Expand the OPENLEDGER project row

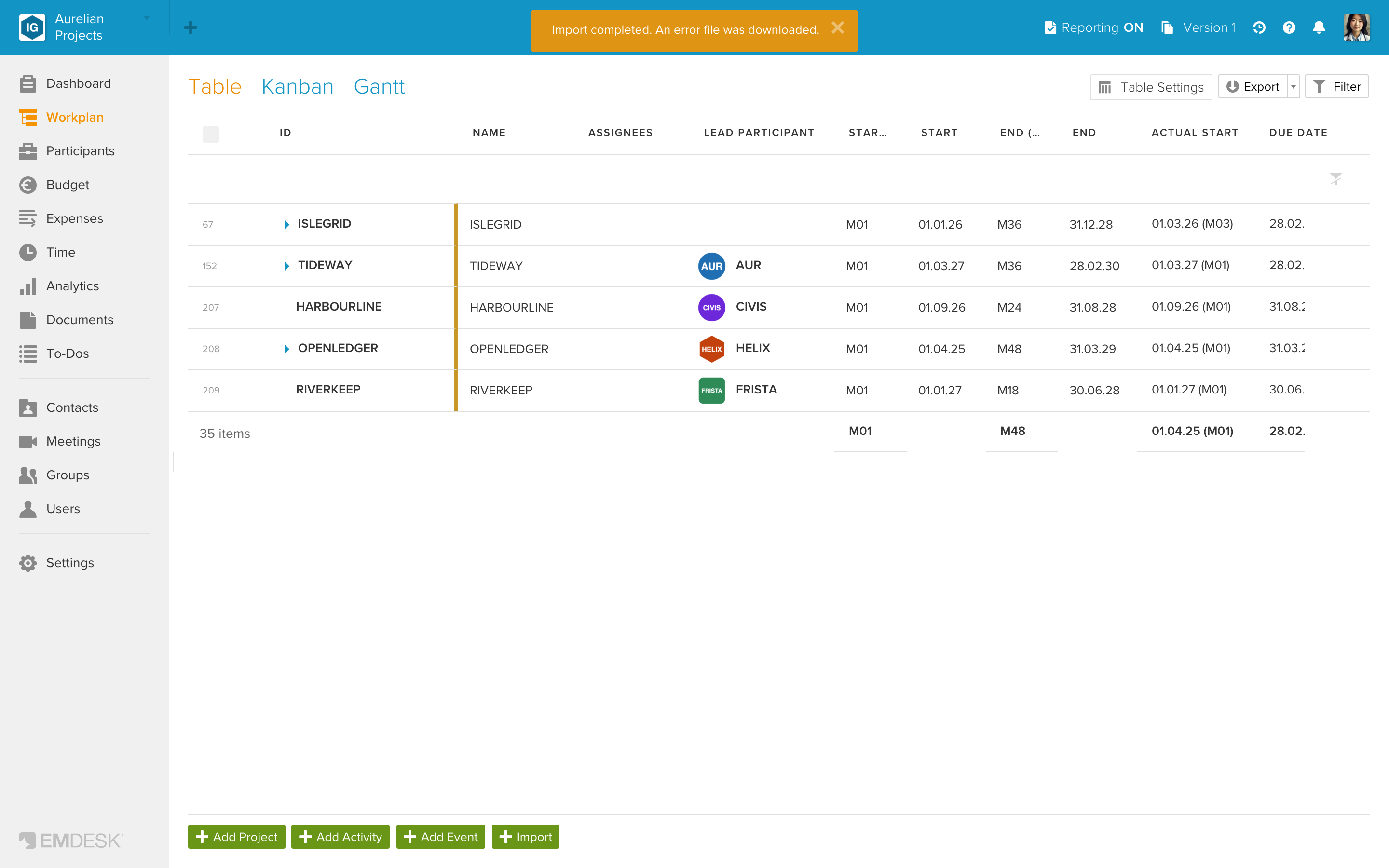pyautogui.click(x=286, y=349)
